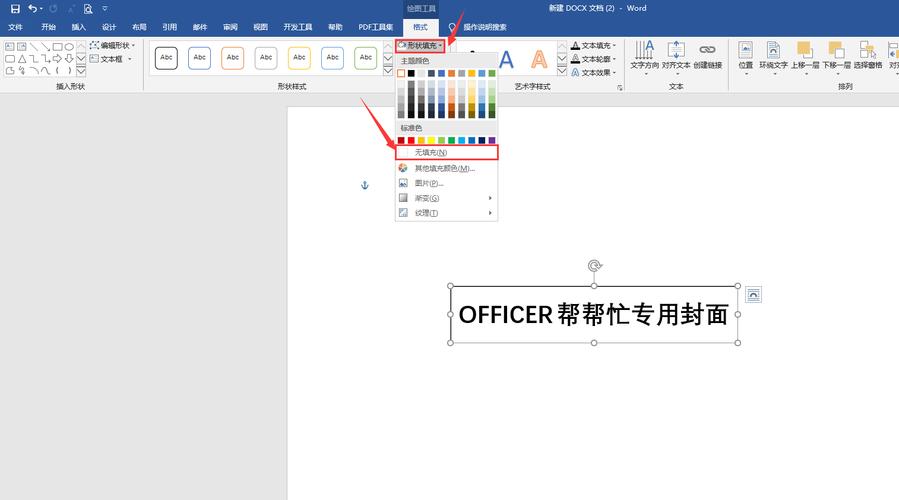
Task: Pick the down arrow shape
Action: [69, 58]
